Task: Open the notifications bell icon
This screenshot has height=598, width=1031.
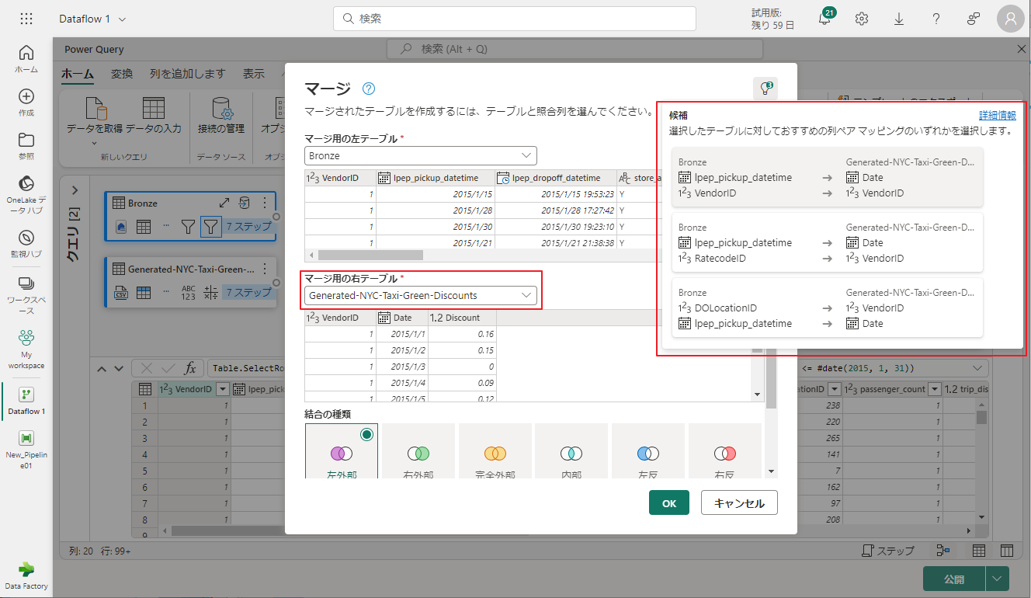Action: pos(825,19)
